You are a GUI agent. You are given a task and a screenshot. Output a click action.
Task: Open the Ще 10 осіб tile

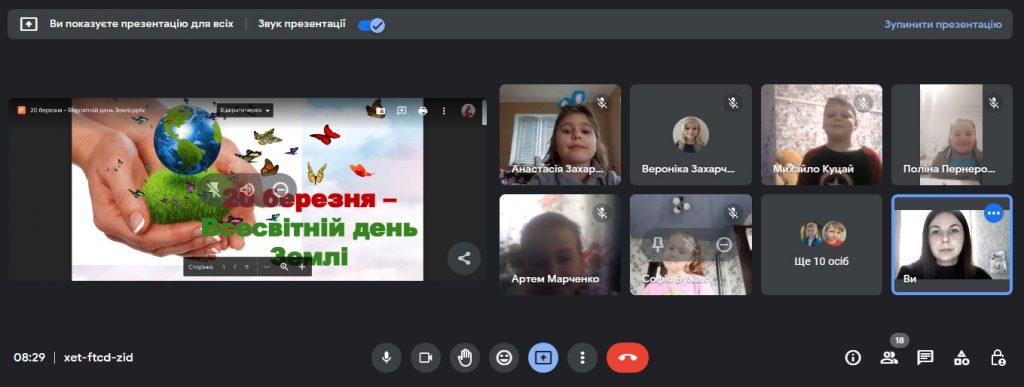click(x=822, y=244)
